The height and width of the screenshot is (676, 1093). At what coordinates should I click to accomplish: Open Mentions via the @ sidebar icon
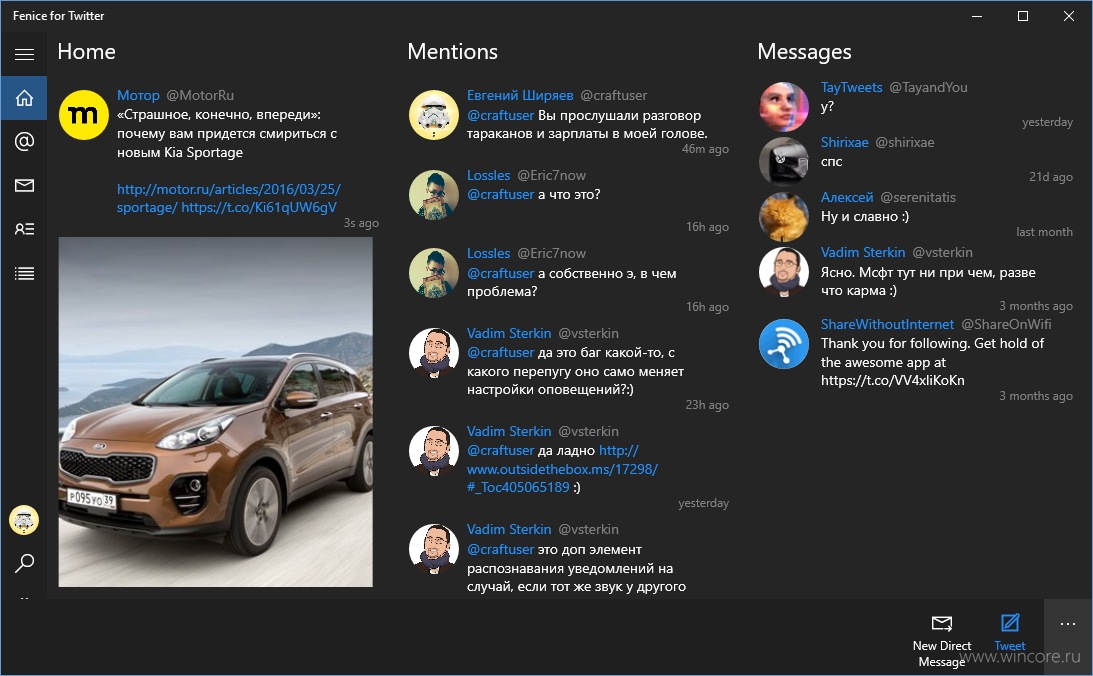click(24, 141)
